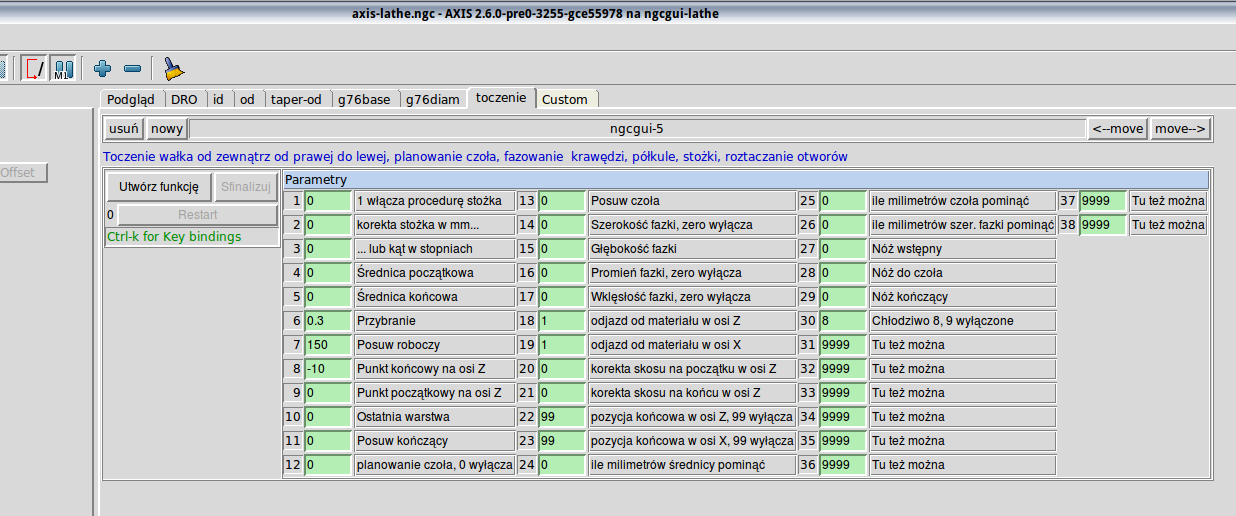Click parameter 18 odjazd w osi Z field
Screen dimensions: 1236x516
(x=562, y=321)
